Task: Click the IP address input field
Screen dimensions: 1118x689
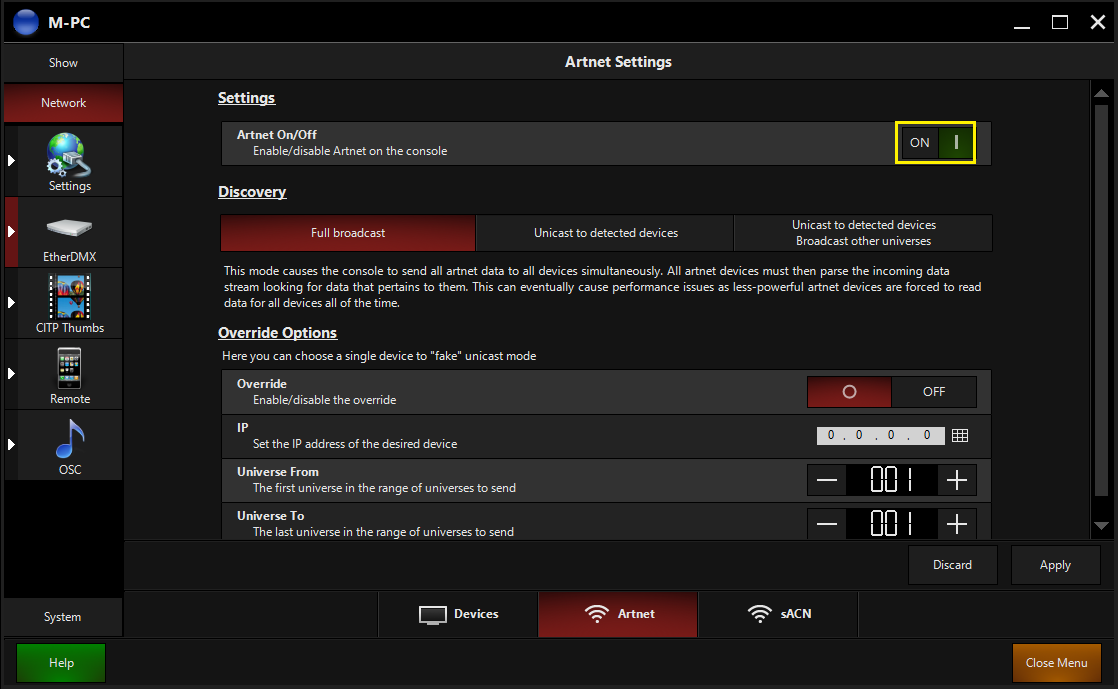Action: [880, 435]
